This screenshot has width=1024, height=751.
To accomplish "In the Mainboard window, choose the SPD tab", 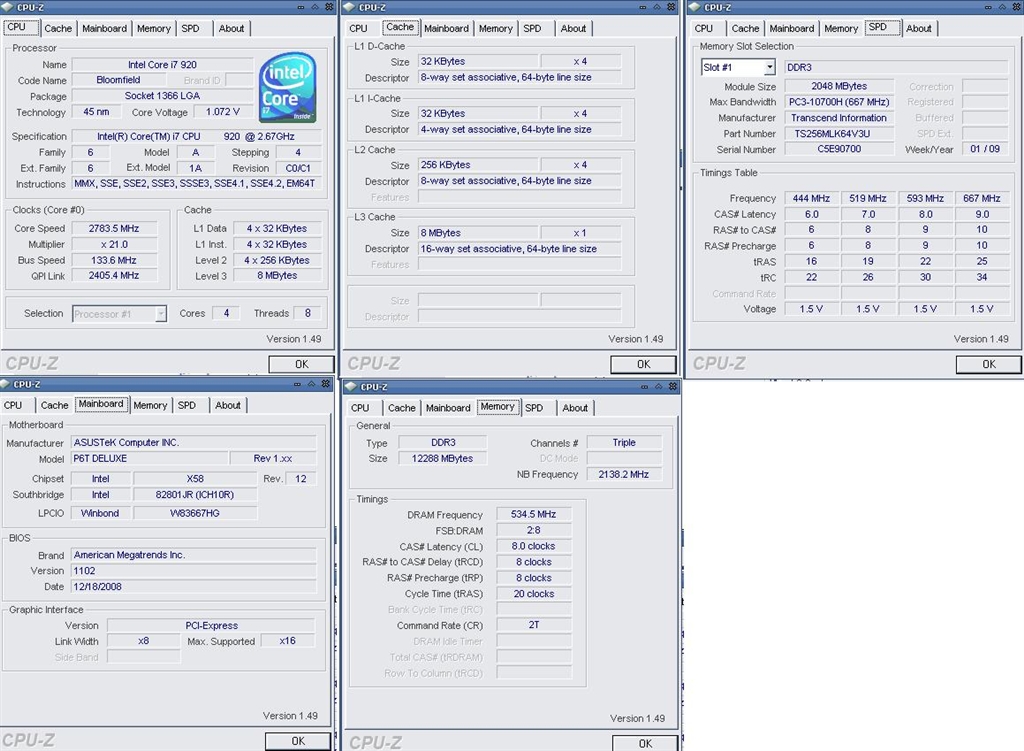I will coord(187,406).
